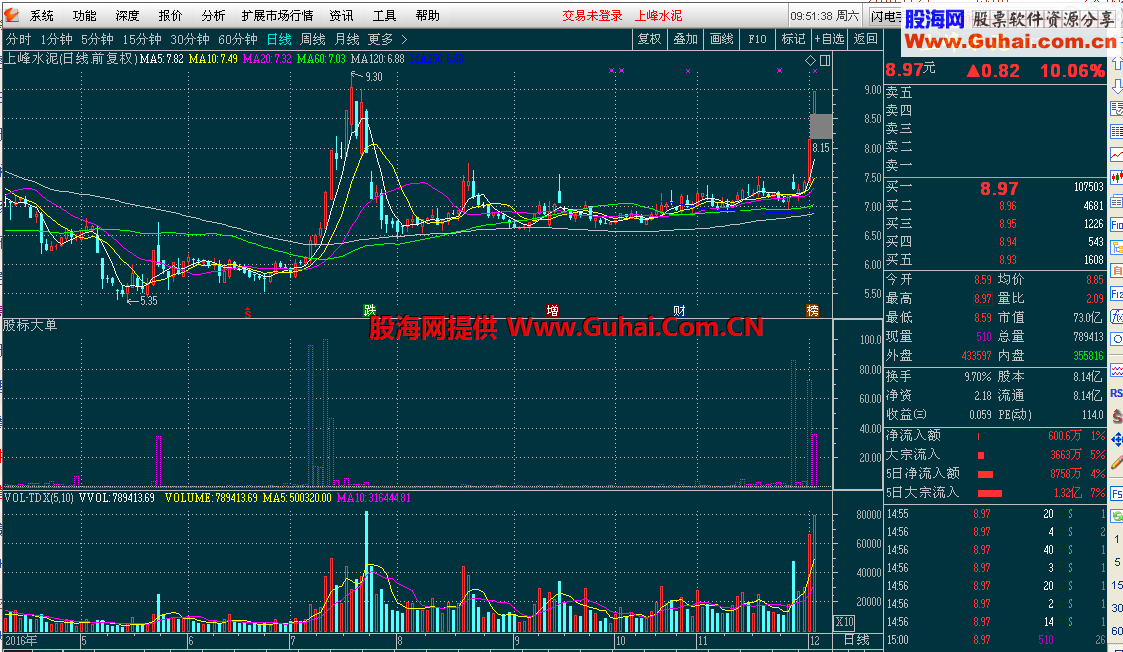The image size is (1123, 652).
Task: Click the '跌' event marker under chart
Action: click(x=370, y=310)
